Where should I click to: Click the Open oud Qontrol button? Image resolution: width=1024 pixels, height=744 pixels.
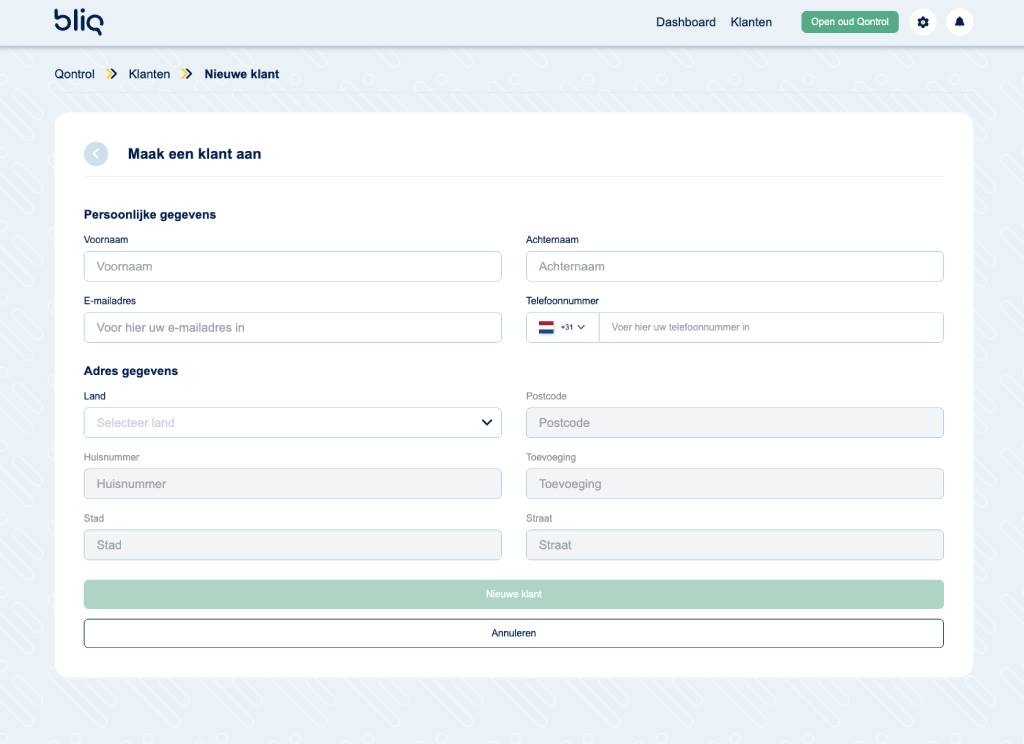click(849, 22)
